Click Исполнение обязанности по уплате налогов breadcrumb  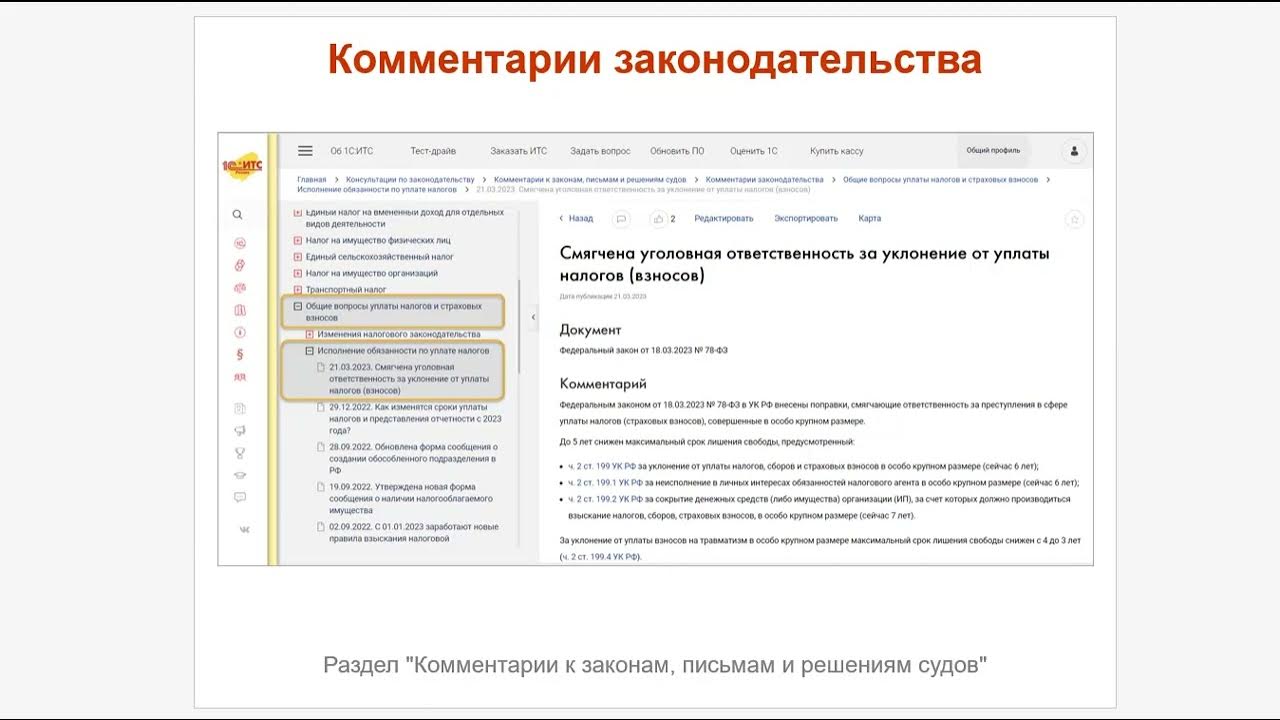377,189
